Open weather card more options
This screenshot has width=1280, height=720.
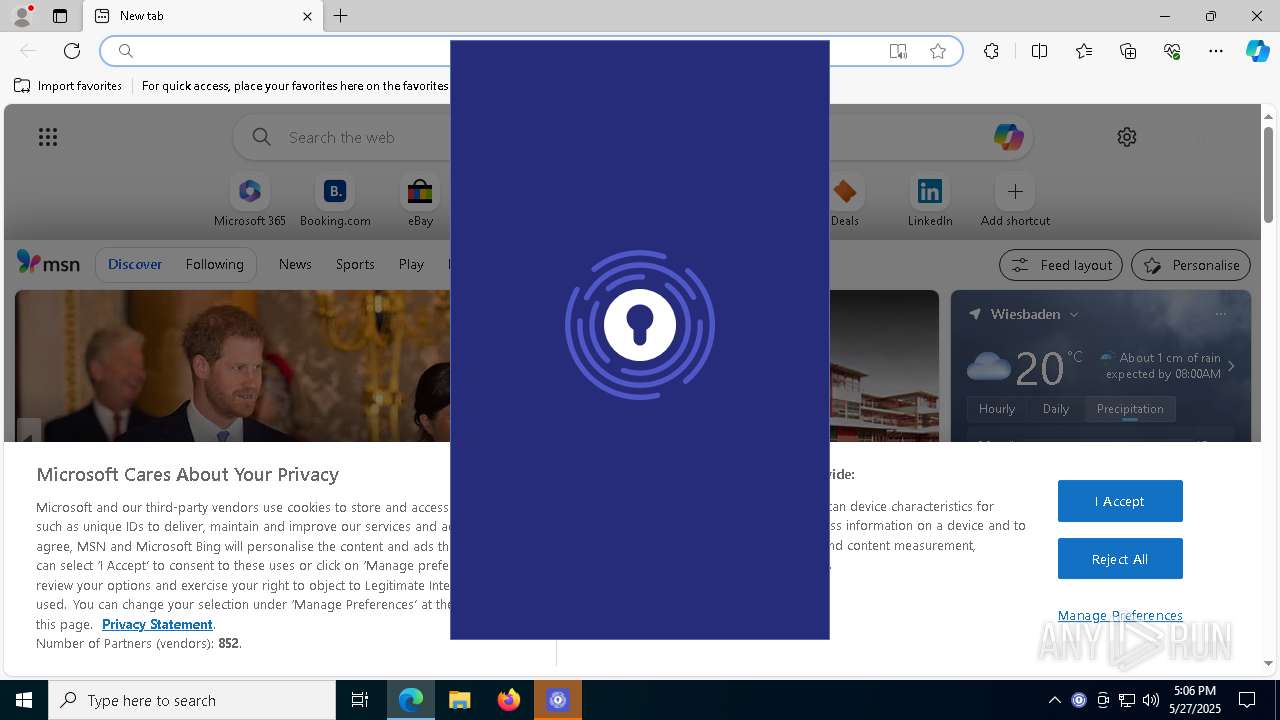coord(1220,314)
